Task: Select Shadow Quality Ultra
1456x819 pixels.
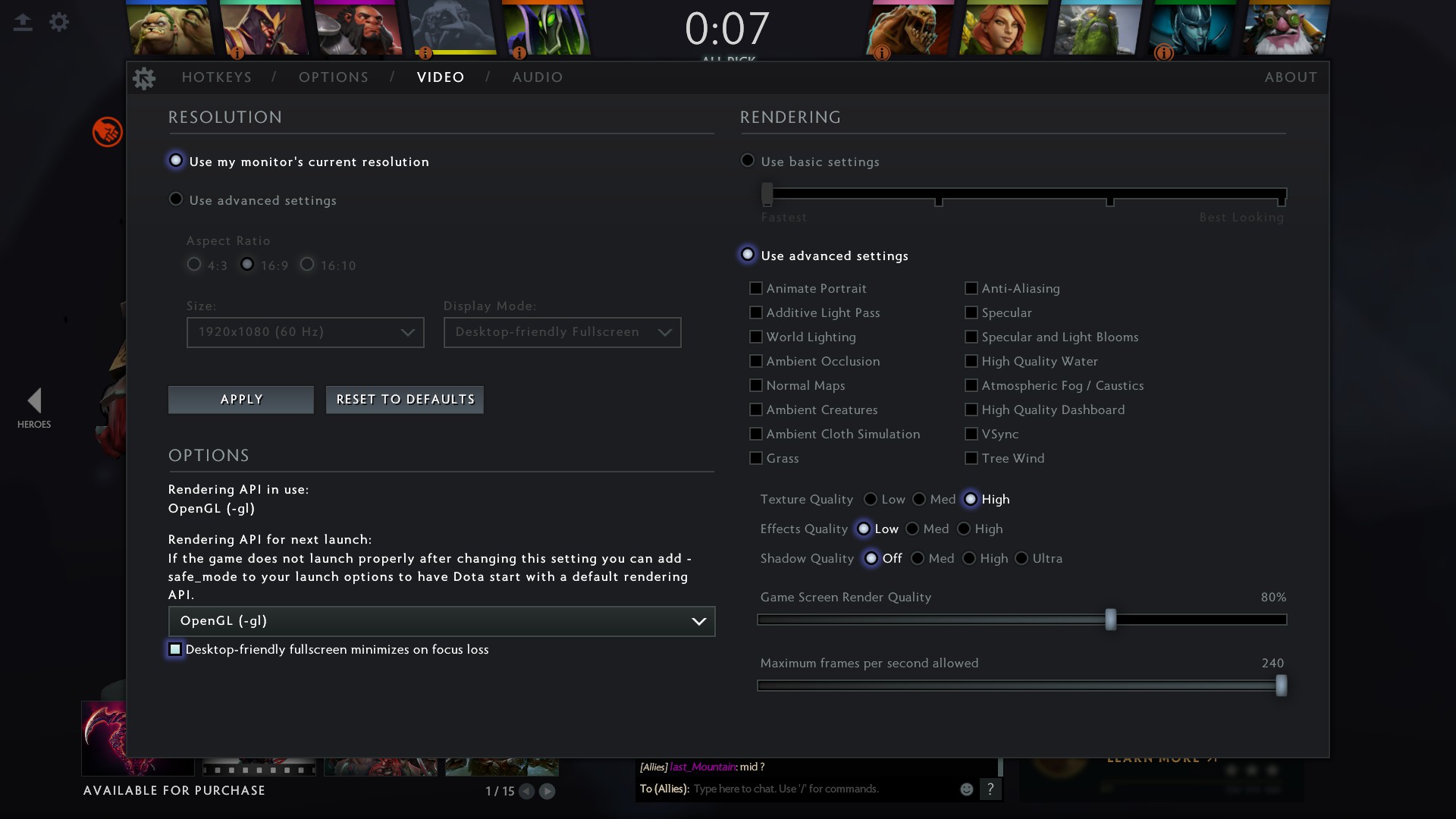Action: tap(1021, 559)
